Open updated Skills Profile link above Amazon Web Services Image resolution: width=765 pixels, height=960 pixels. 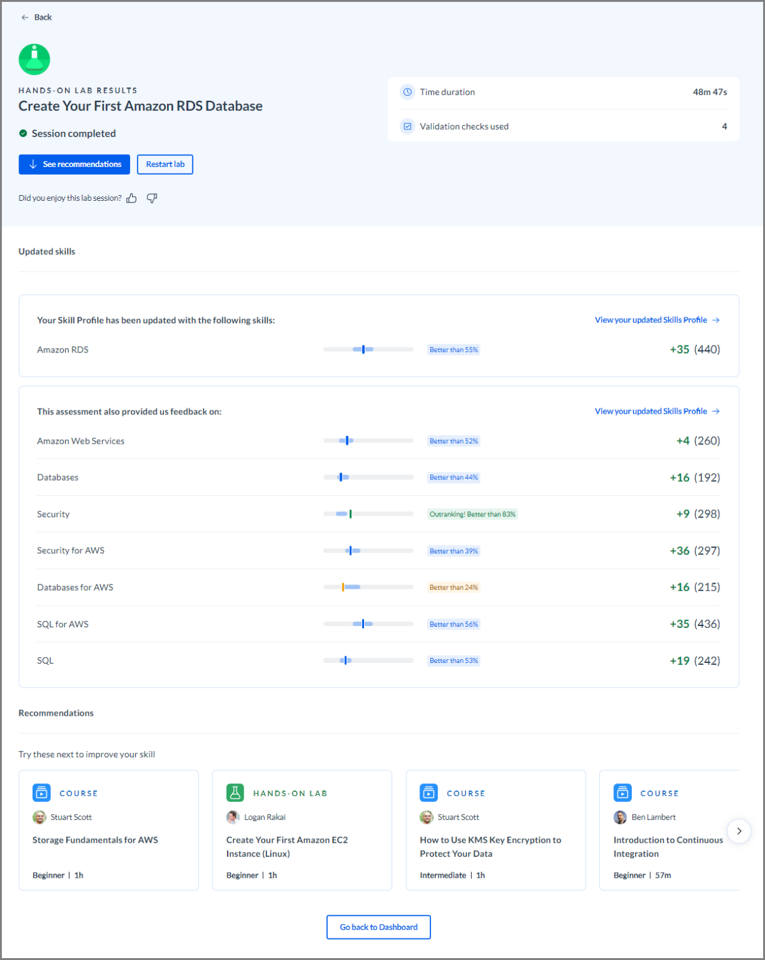coord(657,411)
